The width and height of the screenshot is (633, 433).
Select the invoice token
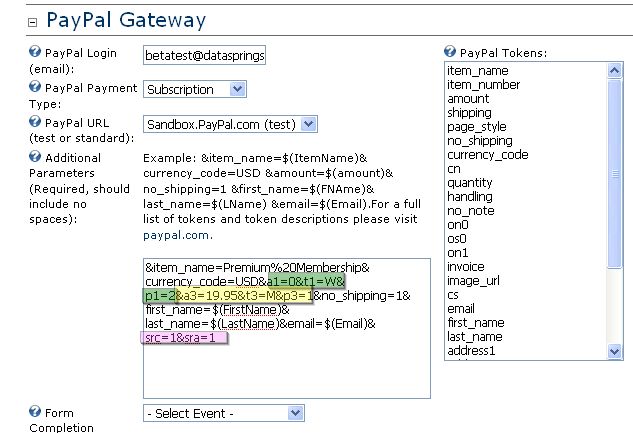tap(465, 267)
